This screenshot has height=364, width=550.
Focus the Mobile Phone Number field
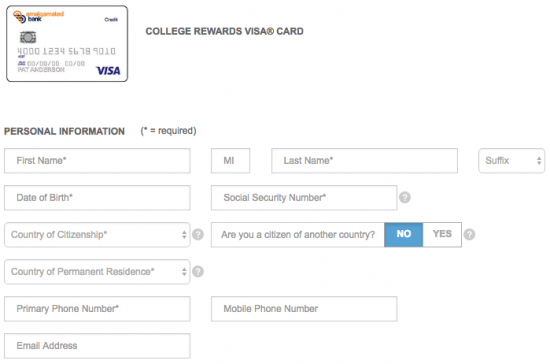[x=304, y=309]
